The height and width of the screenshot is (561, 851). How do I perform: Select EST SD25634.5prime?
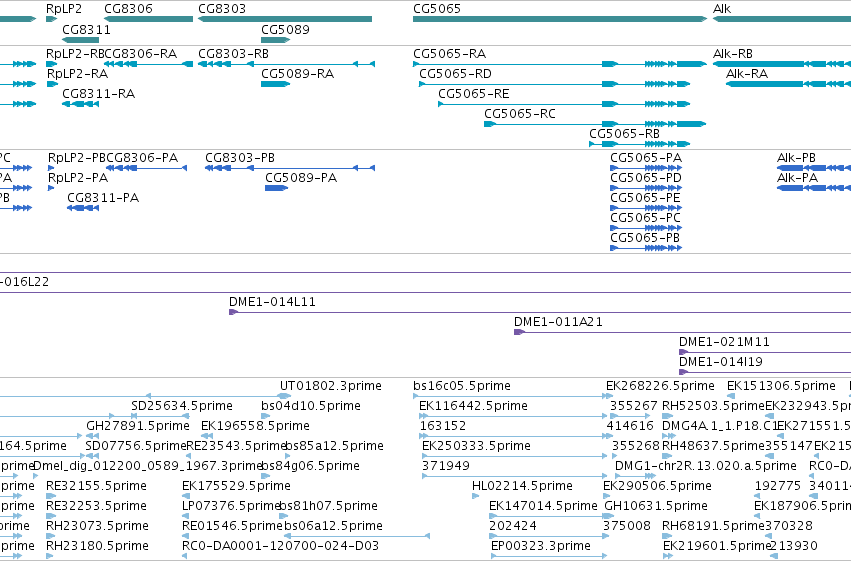pyautogui.click(x=182, y=406)
